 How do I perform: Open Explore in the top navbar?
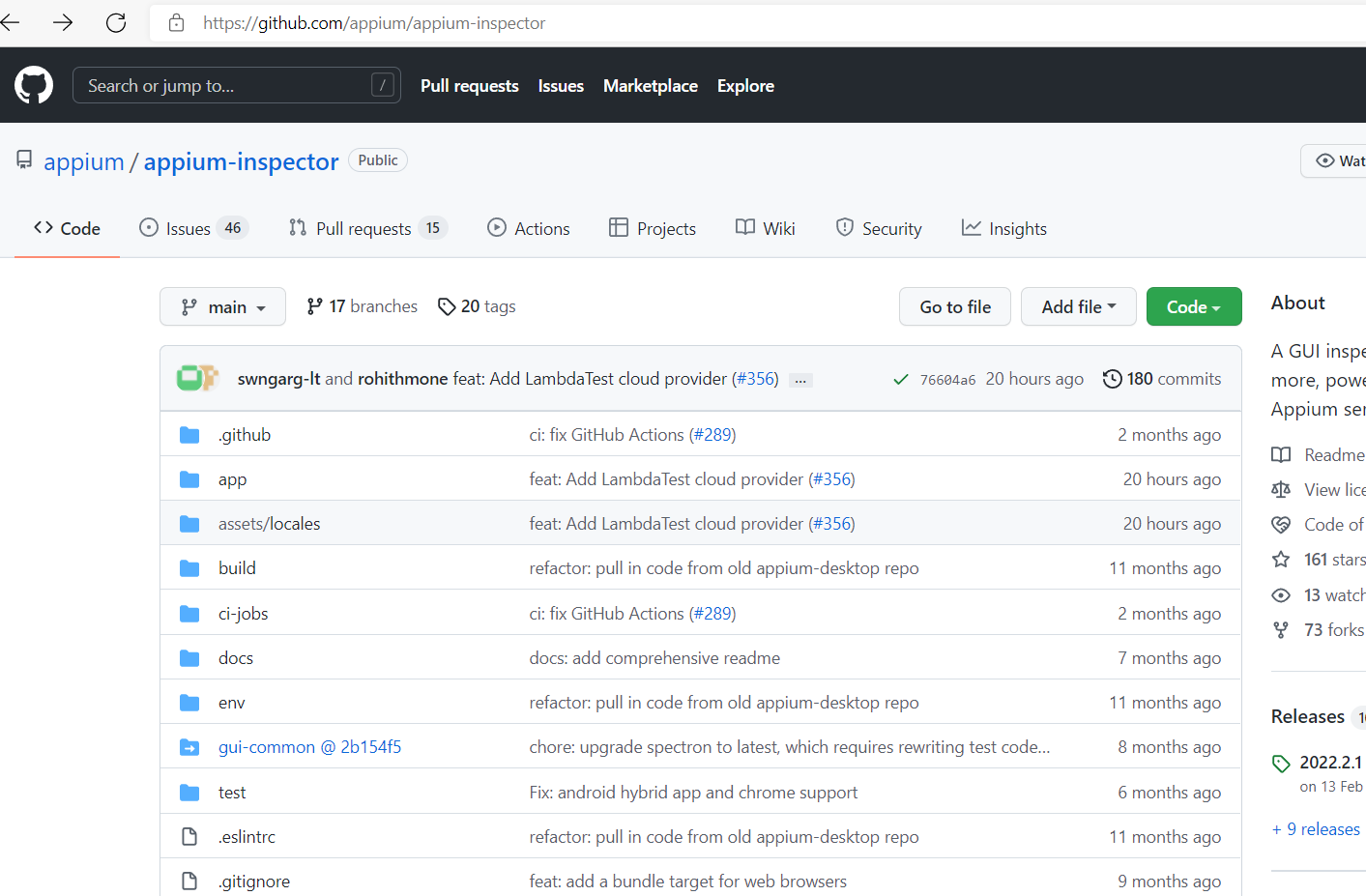(x=745, y=85)
